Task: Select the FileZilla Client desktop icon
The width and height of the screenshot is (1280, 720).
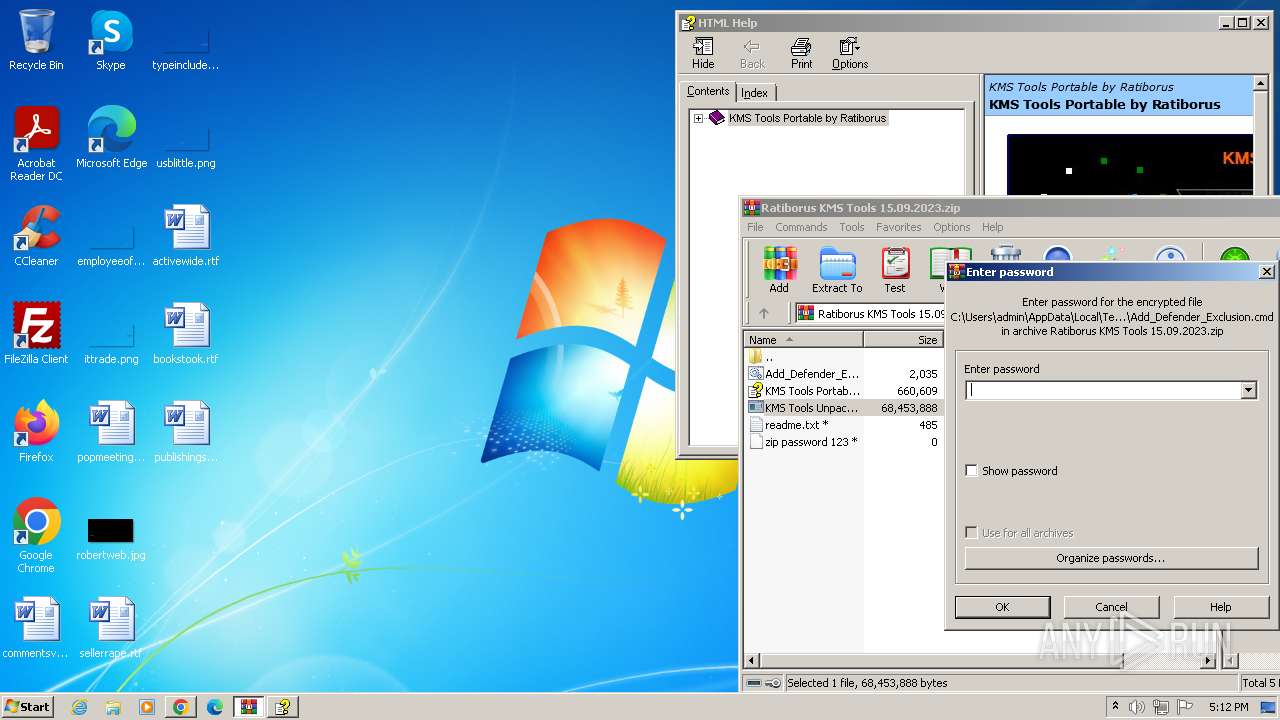Action: (36, 335)
